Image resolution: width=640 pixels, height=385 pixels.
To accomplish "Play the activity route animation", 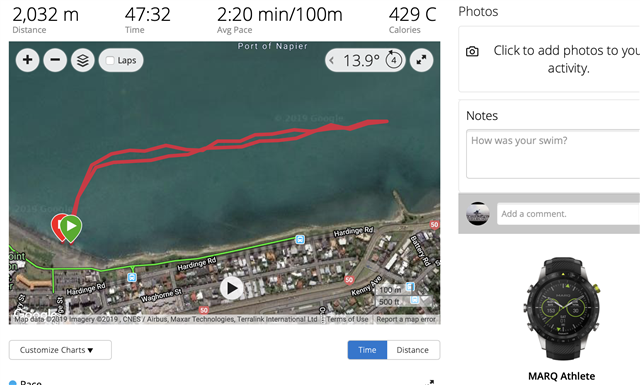I will pyautogui.click(x=231, y=288).
